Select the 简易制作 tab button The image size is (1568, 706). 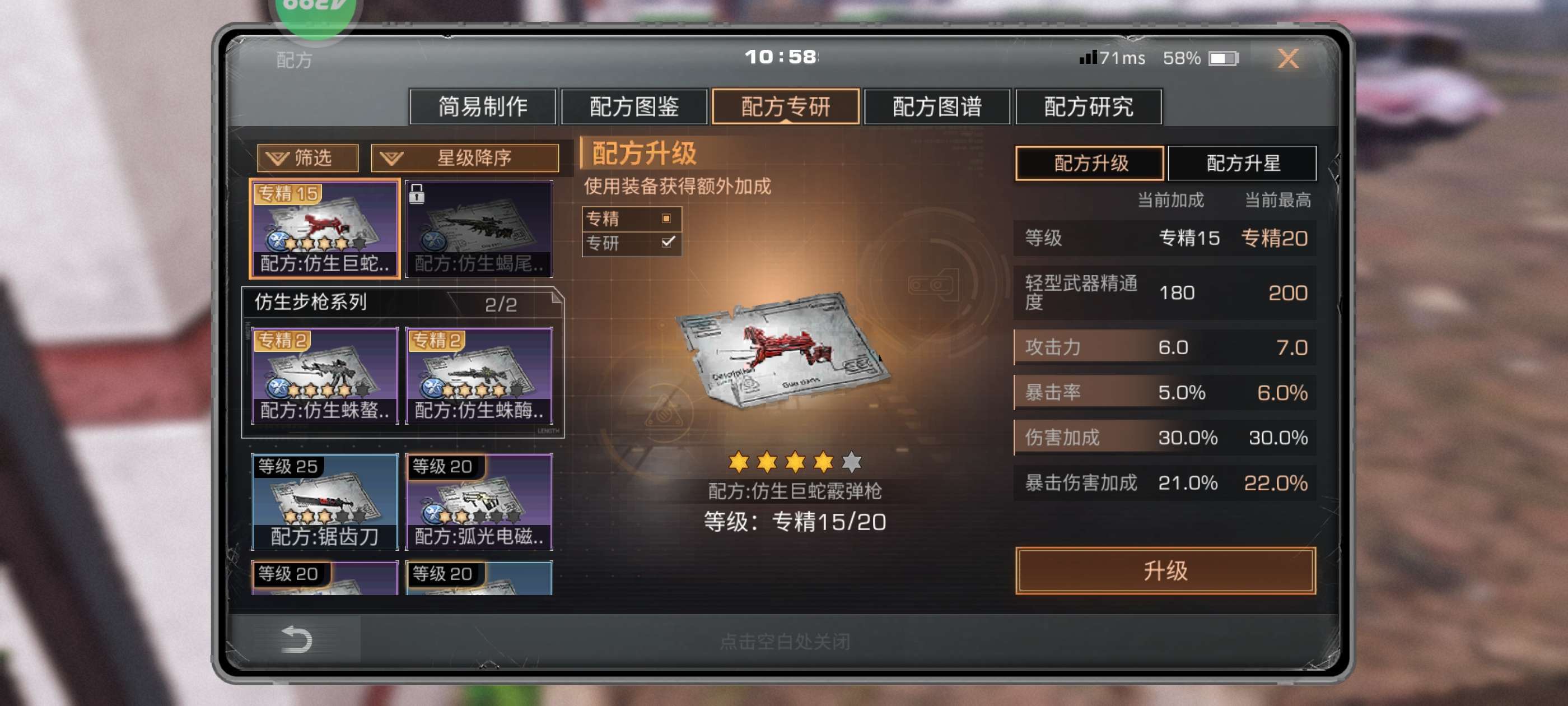tap(483, 106)
